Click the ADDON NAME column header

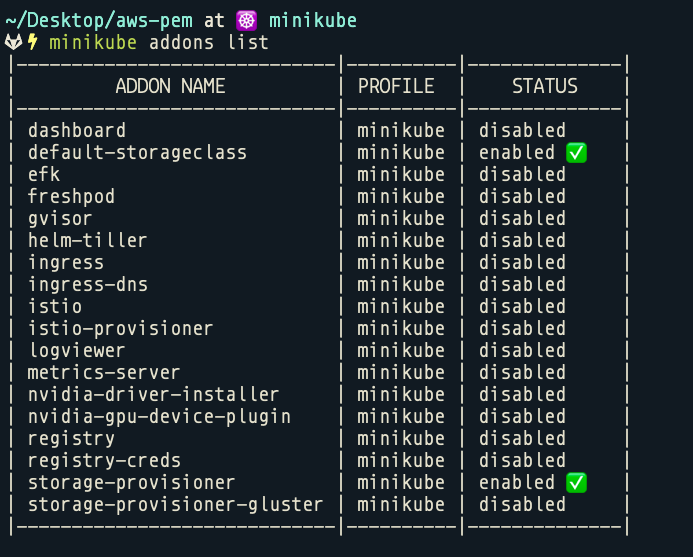pyautogui.click(x=171, y=86)
